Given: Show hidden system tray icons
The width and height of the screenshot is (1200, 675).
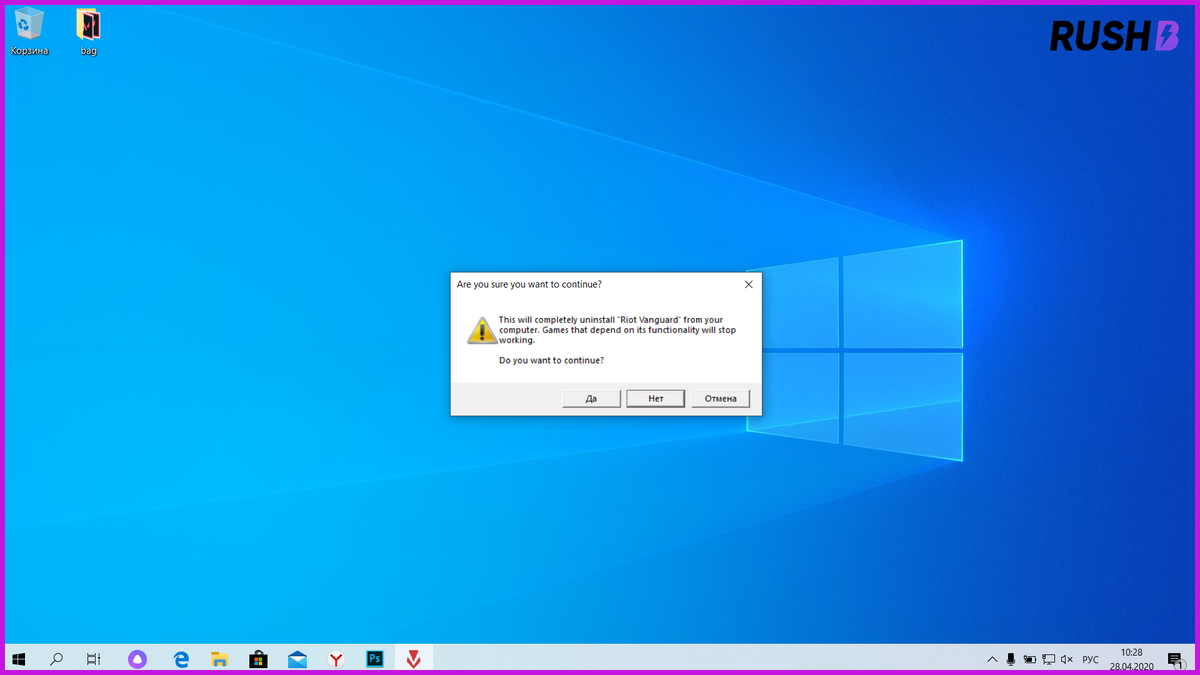Looking at the screenshot, I should [992, 659].
